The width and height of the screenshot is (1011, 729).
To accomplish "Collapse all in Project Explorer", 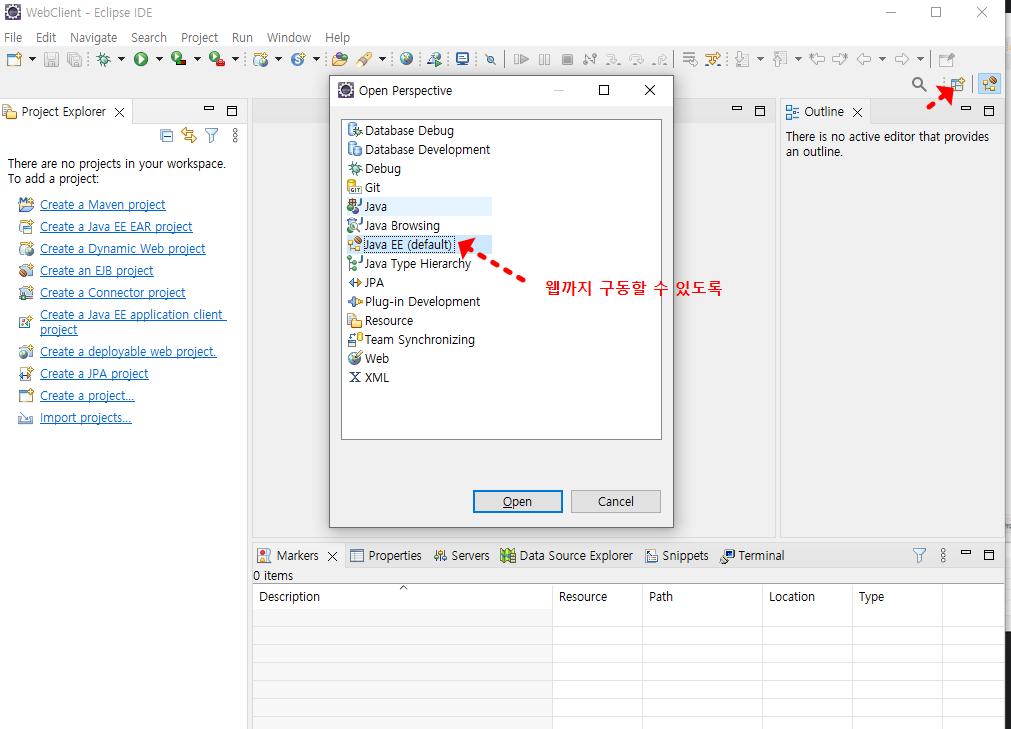I will (166, 135).
